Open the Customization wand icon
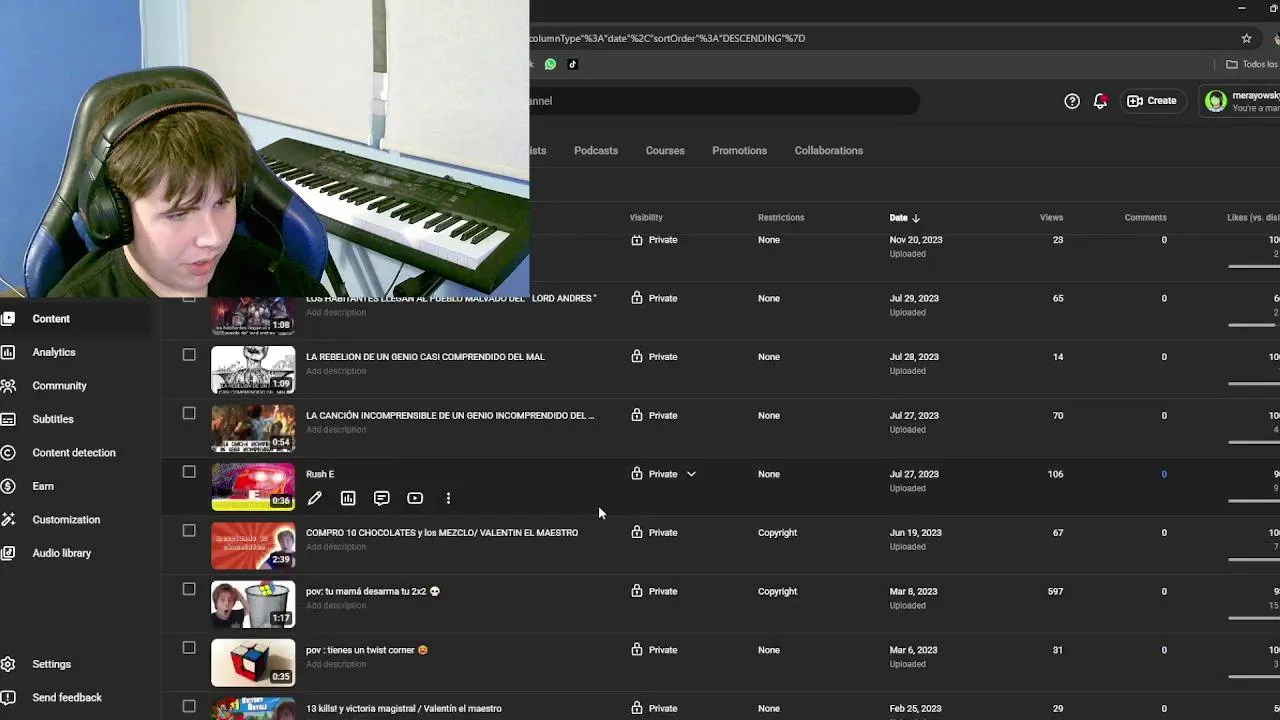1280x720 pixels. 8,520
